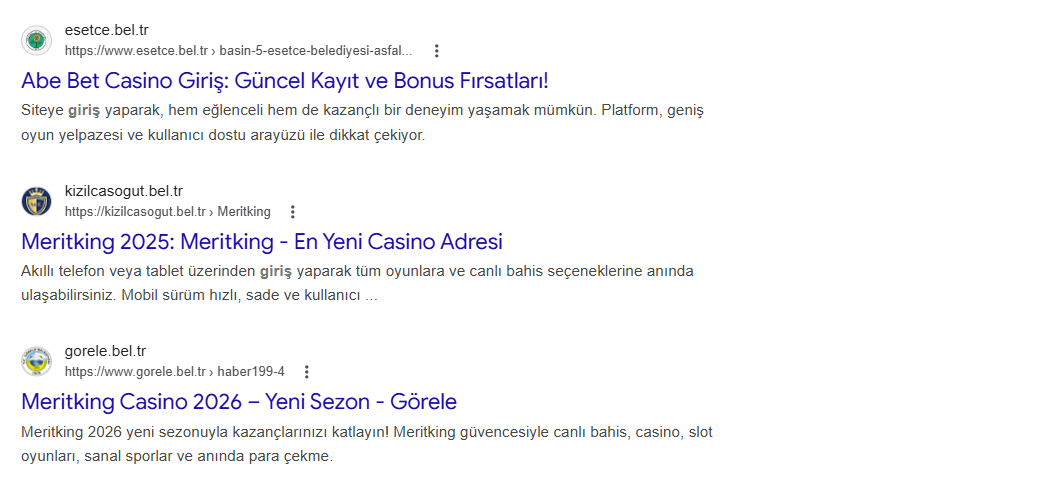The height and width of the screenshot is (504, 1046).
Task: Click the kizilcasogut.bel.tr › Meritking breadcrumb URL
Action: [x=167, y=212]
